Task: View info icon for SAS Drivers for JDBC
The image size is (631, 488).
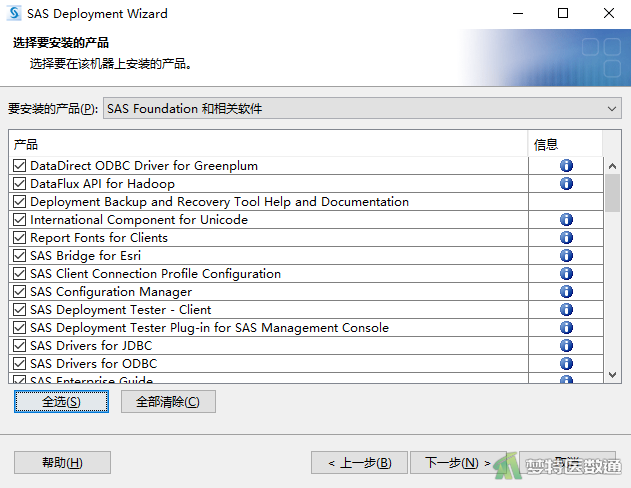Action: pos(566,346)
